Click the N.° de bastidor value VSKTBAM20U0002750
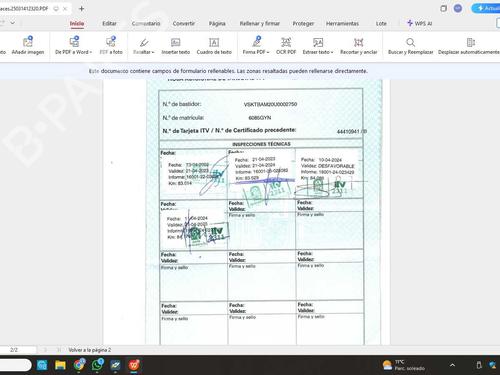The height and width of the screenshot is (375, 500). click(x=270, y=104)
